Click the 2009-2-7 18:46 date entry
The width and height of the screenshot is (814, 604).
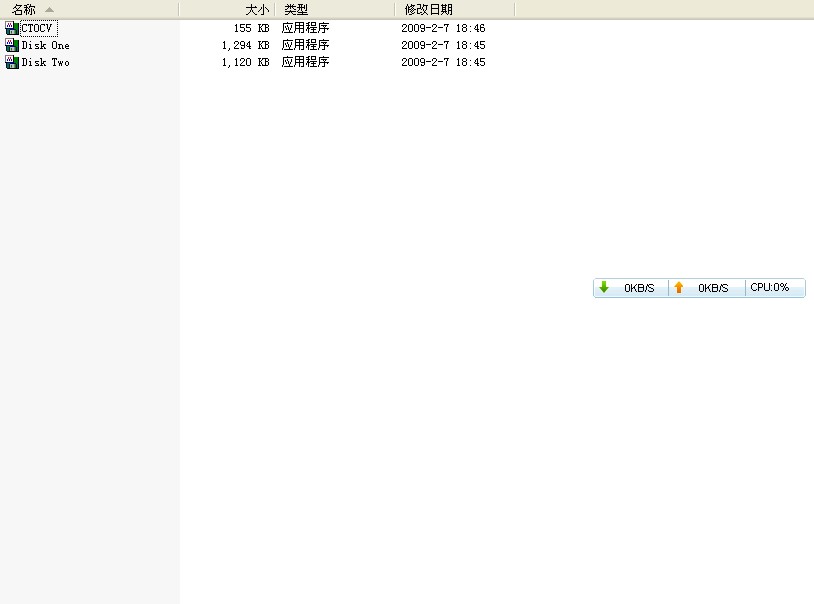point(443,28)
